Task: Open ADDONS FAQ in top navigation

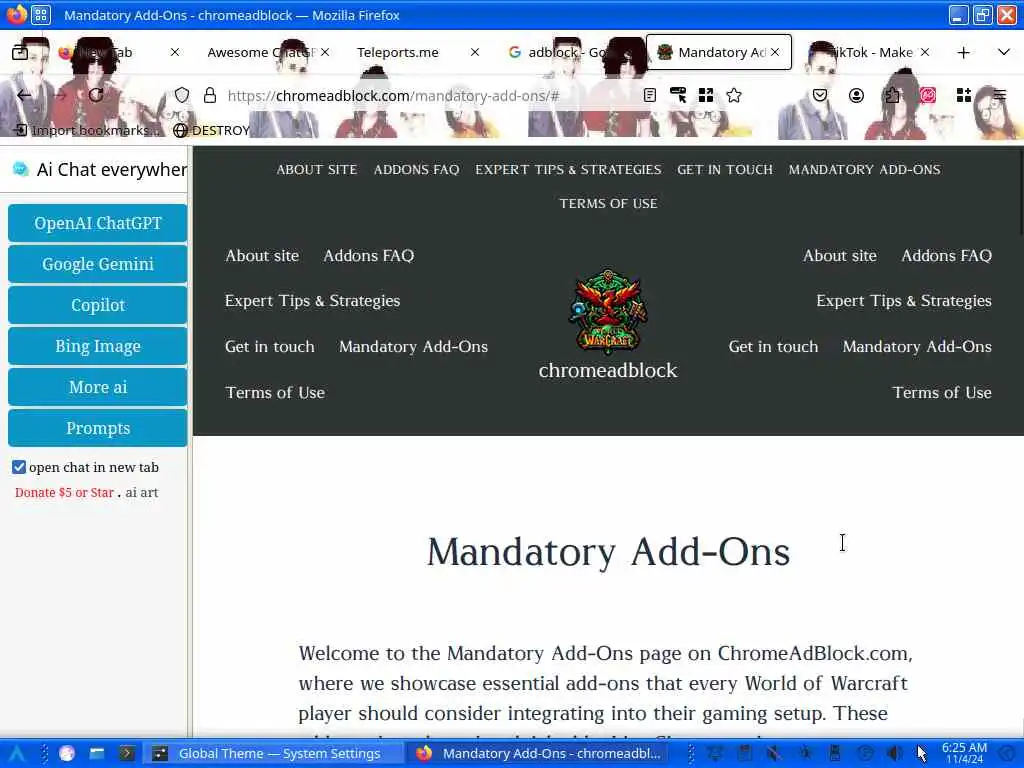Action: pyautogui.click(x=417, y=169)
